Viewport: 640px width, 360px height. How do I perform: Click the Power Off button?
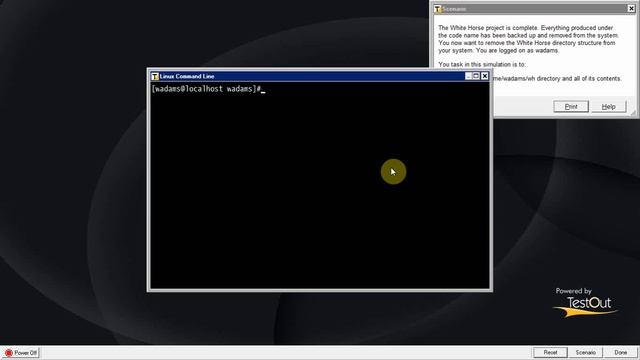point(21,353)
